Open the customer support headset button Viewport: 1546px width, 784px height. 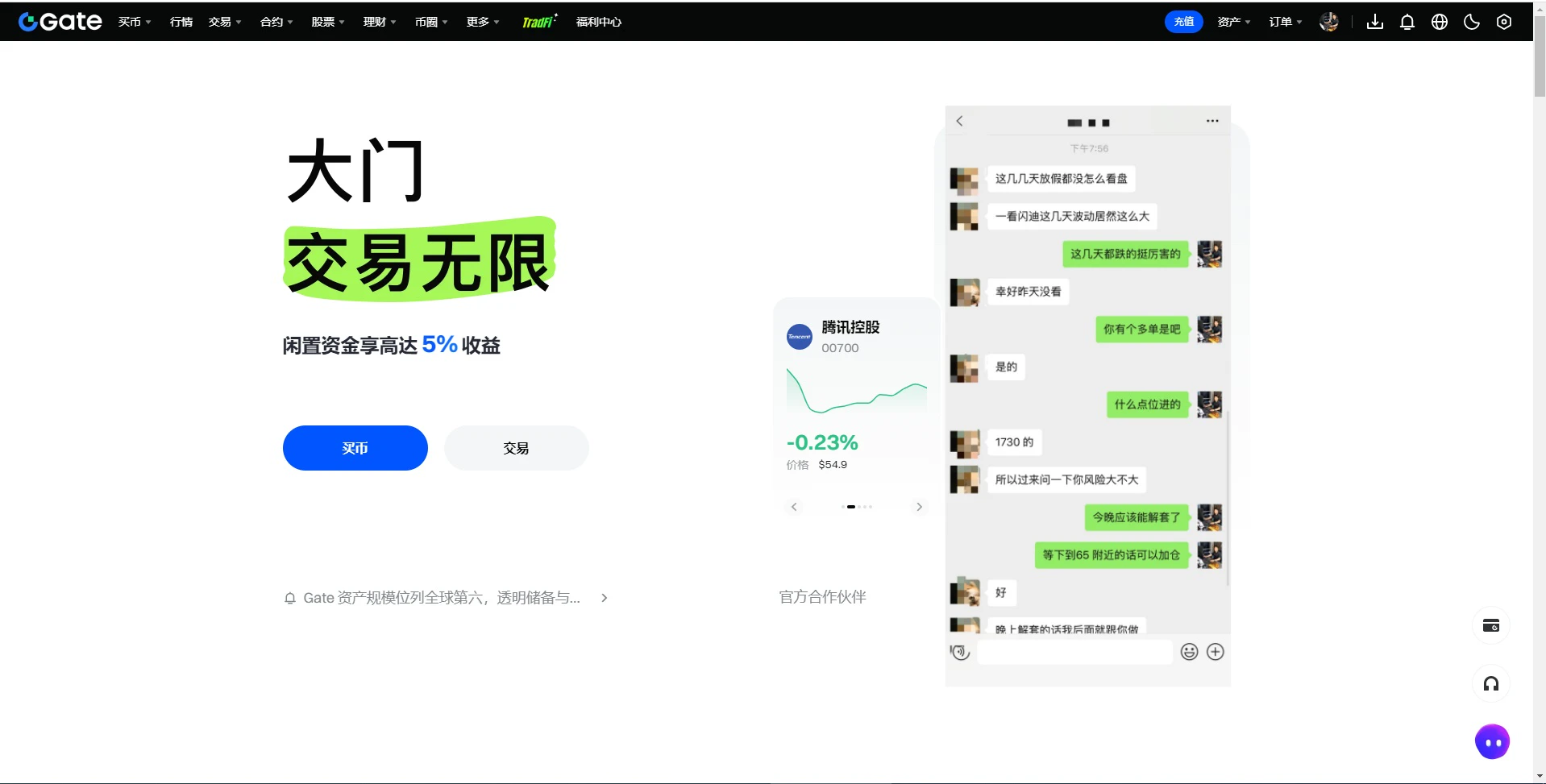[x=1491, y=684]
